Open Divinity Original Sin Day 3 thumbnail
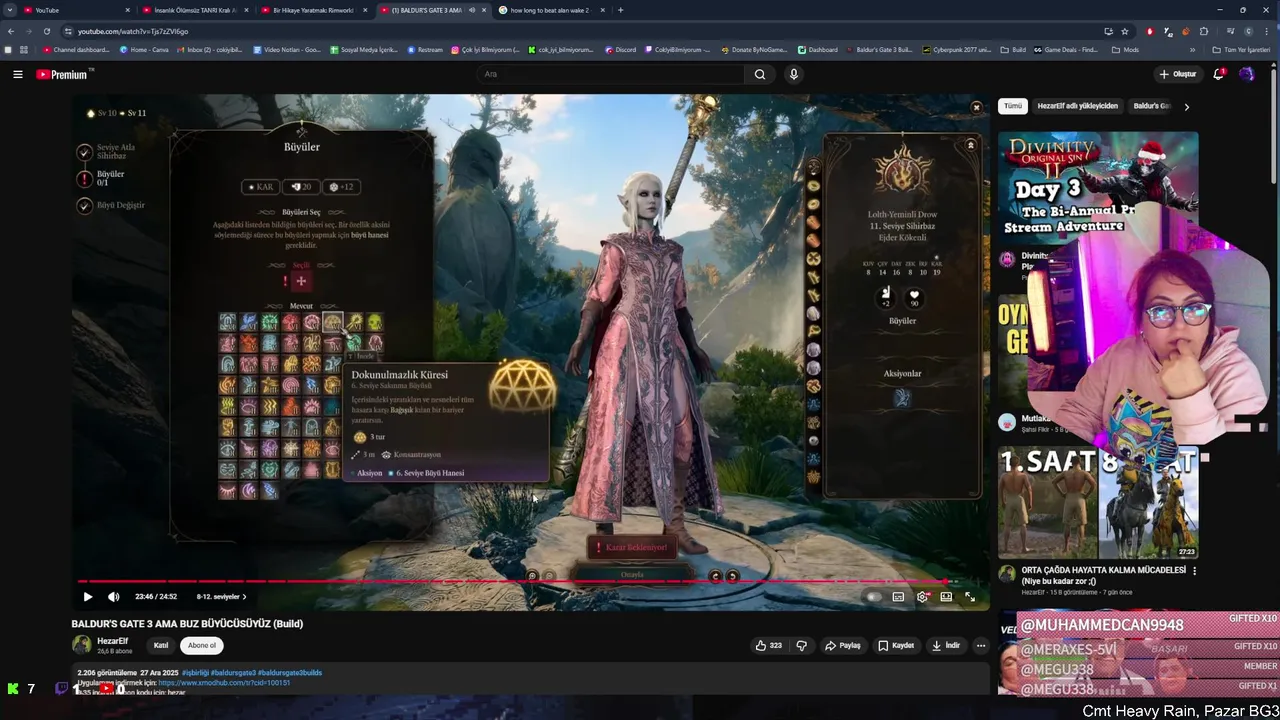Viewport: 1280px width, 720px height. click(1098, 186)
